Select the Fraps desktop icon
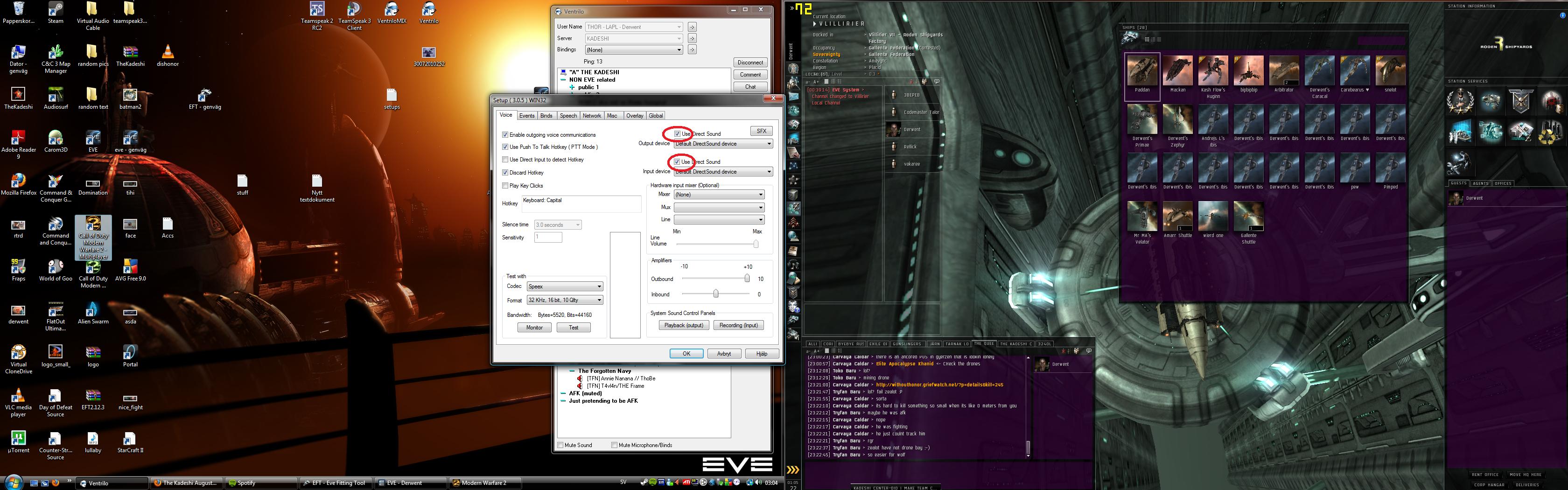 click(x=18, y=270)
